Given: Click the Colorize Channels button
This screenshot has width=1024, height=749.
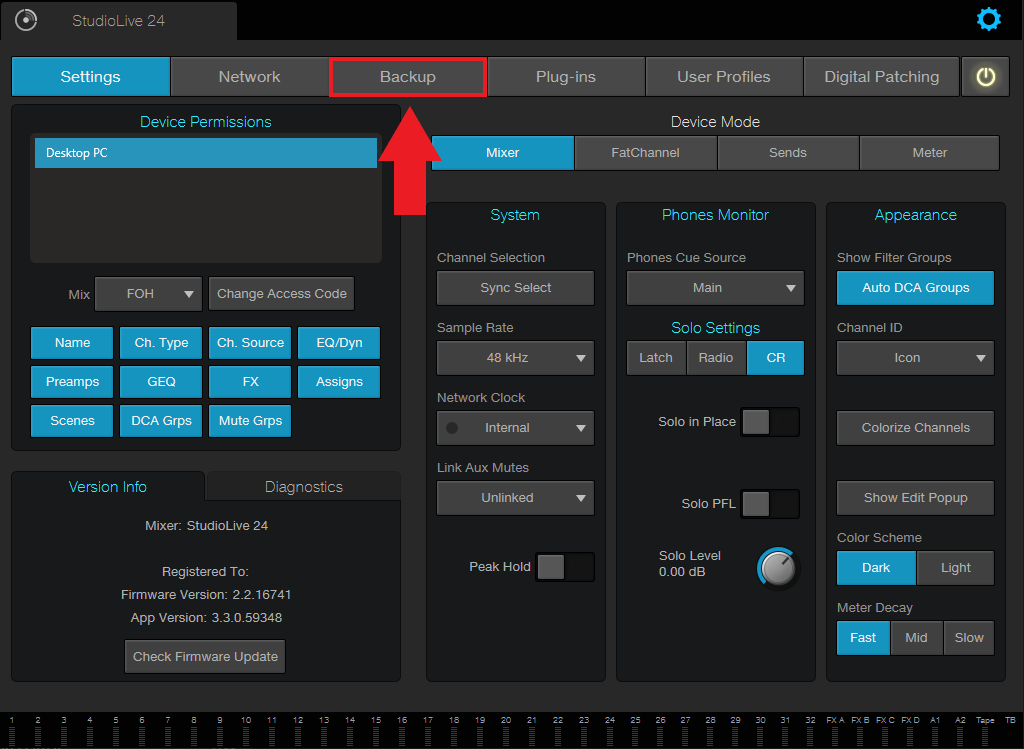Looking at the screenshot, I should (x=915, y=428).
